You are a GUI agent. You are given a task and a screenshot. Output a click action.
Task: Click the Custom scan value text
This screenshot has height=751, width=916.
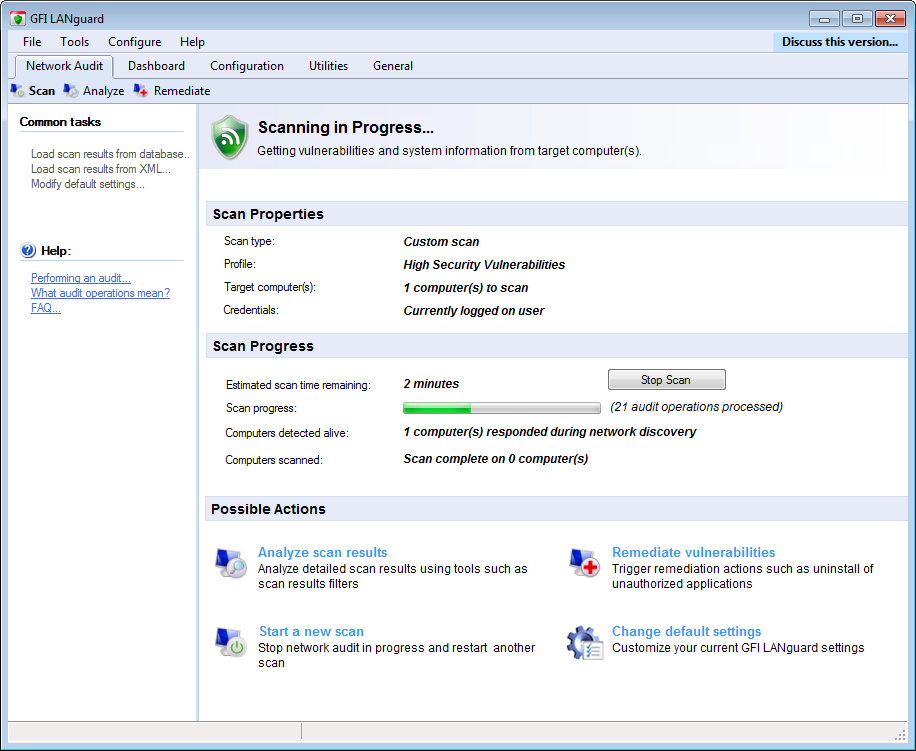click(441, 242)
